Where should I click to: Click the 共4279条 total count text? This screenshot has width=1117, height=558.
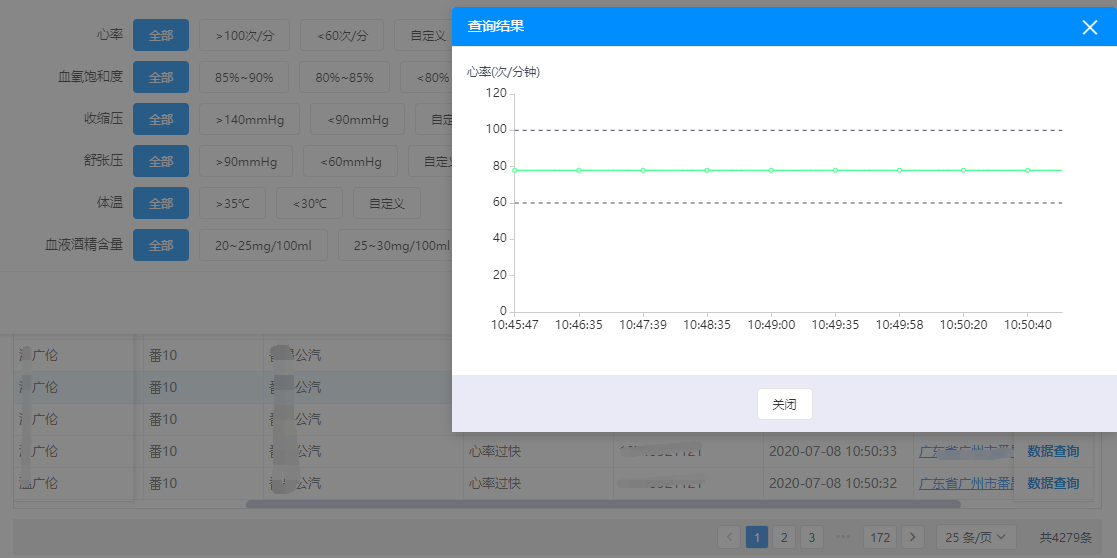pos(1065,537)
